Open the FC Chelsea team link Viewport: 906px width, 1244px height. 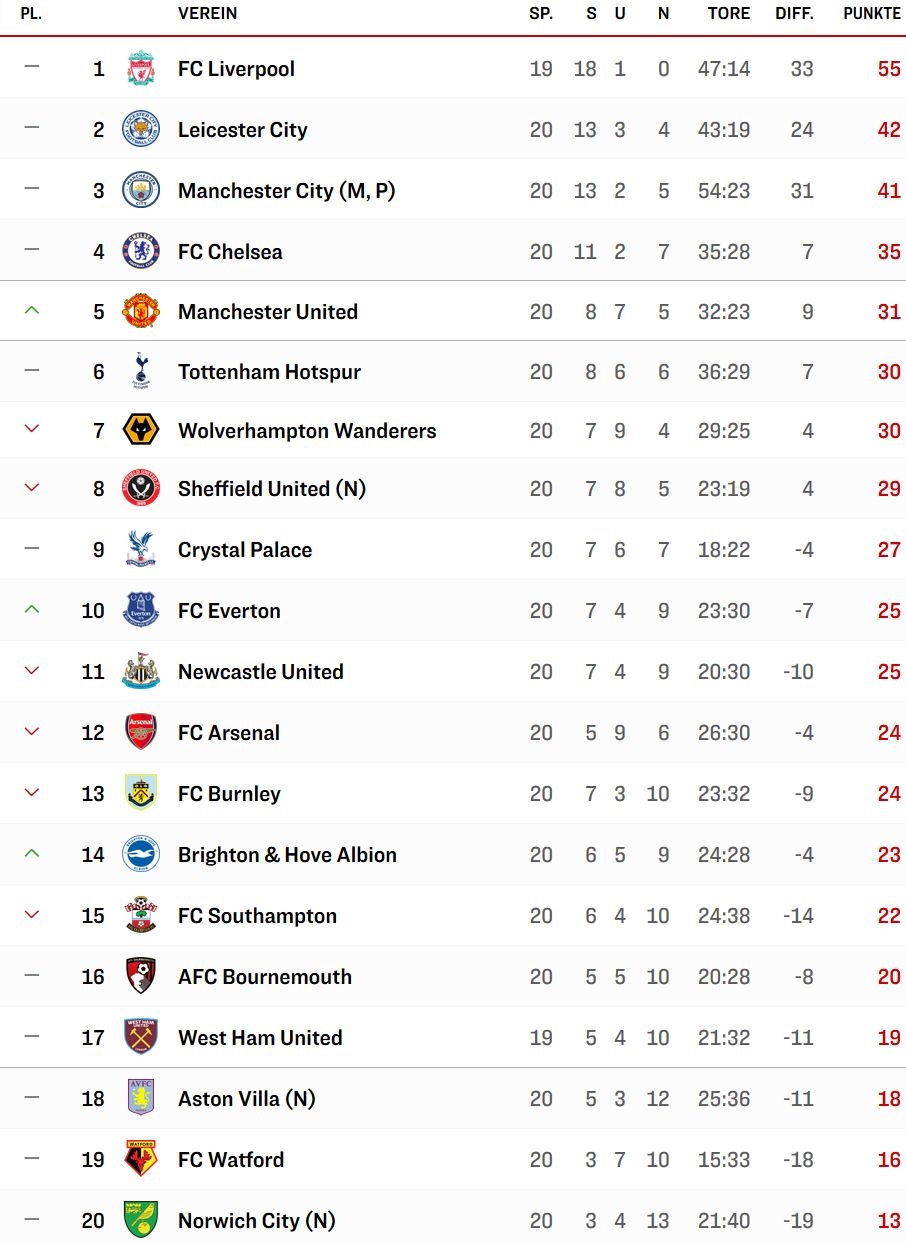[x=230, y=252]
